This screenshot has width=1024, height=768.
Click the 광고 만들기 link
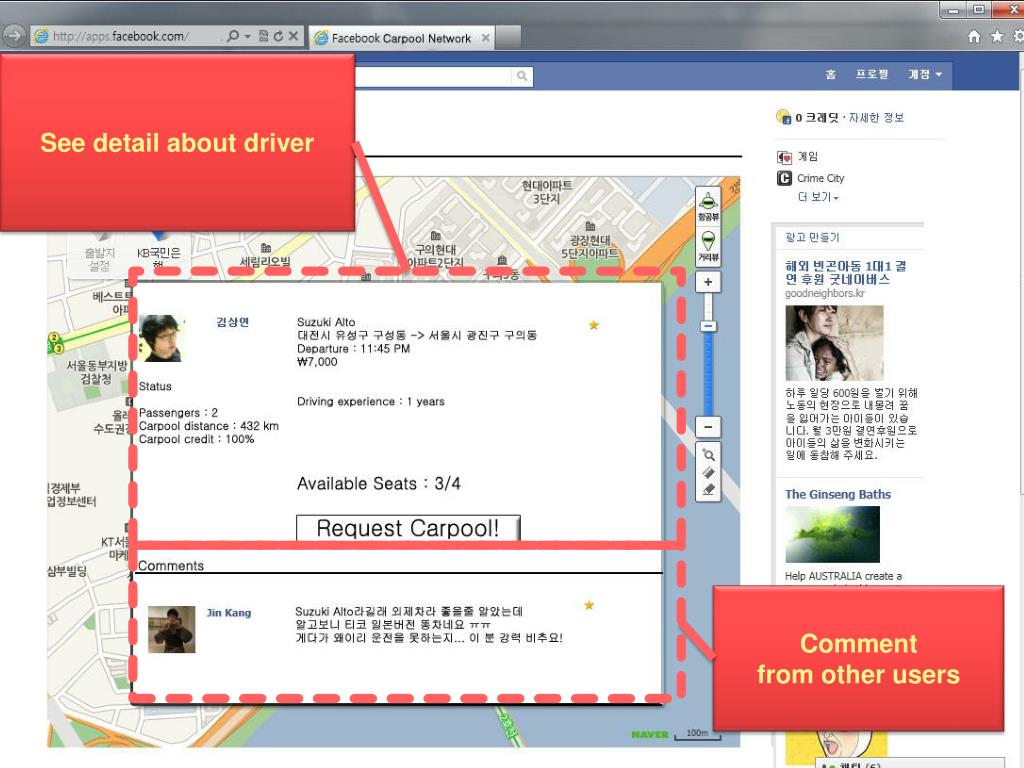coord(812,237)
